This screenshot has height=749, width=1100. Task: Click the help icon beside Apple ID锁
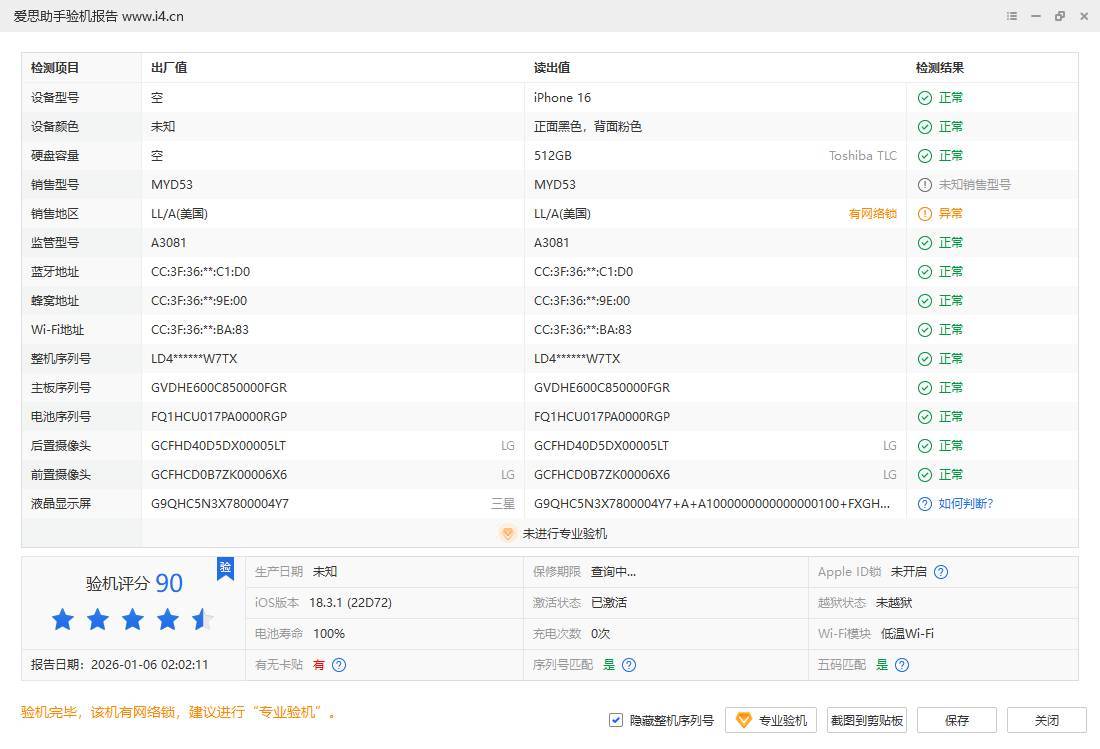pos(941,572)
